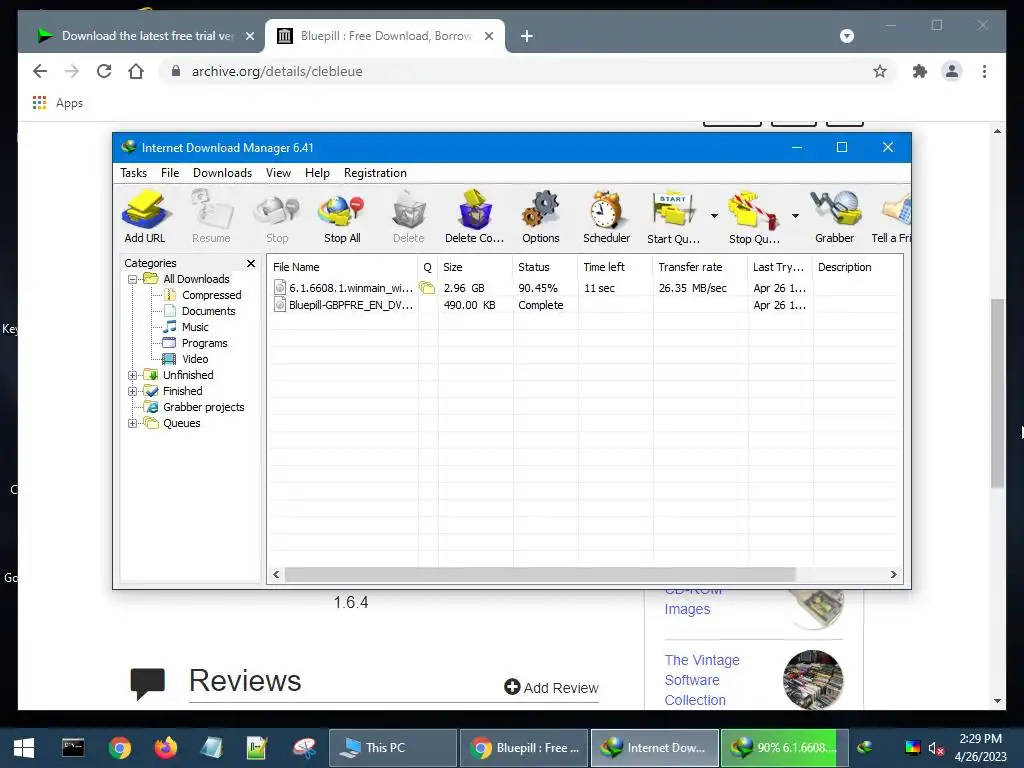
Task: Click the Chrome page vertical scrollbar
Action: click(x=997, y=393)
